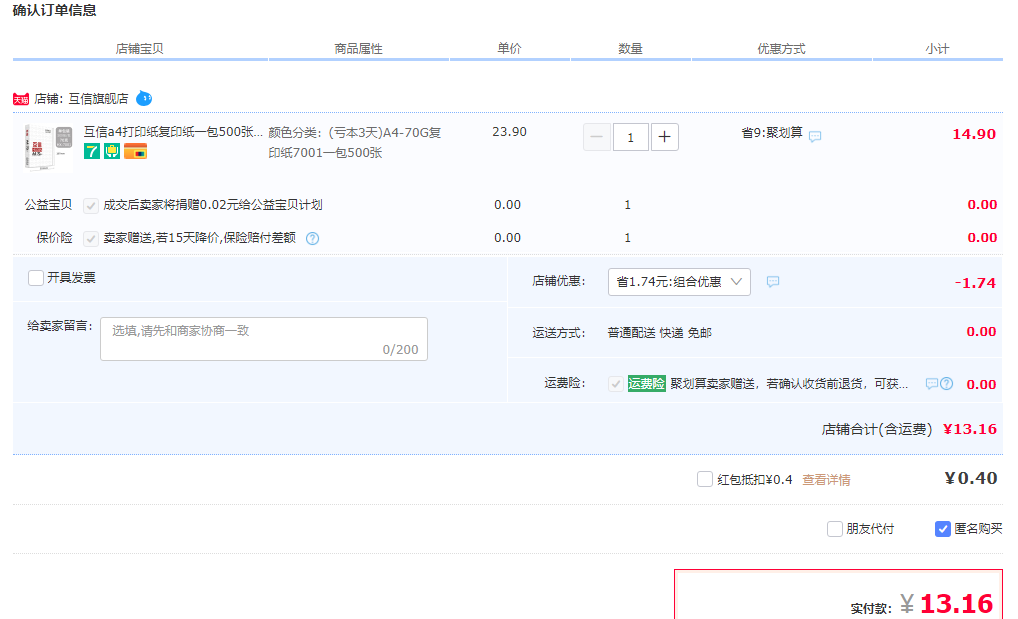
Task: Click the Tmall logo beside the store name
Action: 21,99
